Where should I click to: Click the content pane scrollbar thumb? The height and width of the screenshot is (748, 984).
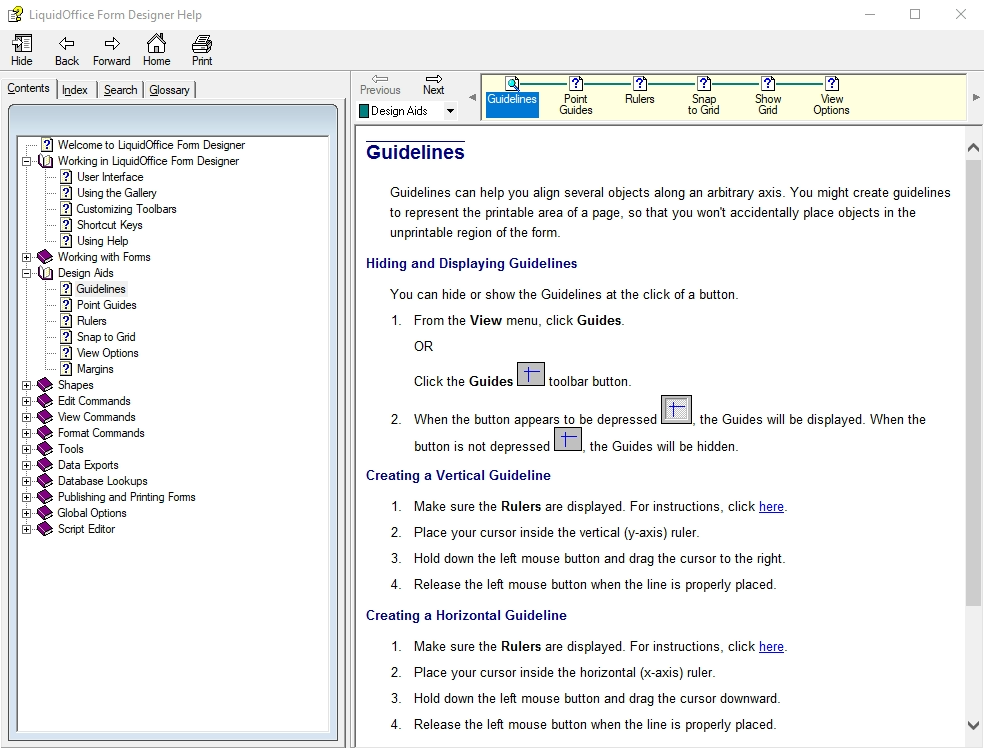(973, 383)
